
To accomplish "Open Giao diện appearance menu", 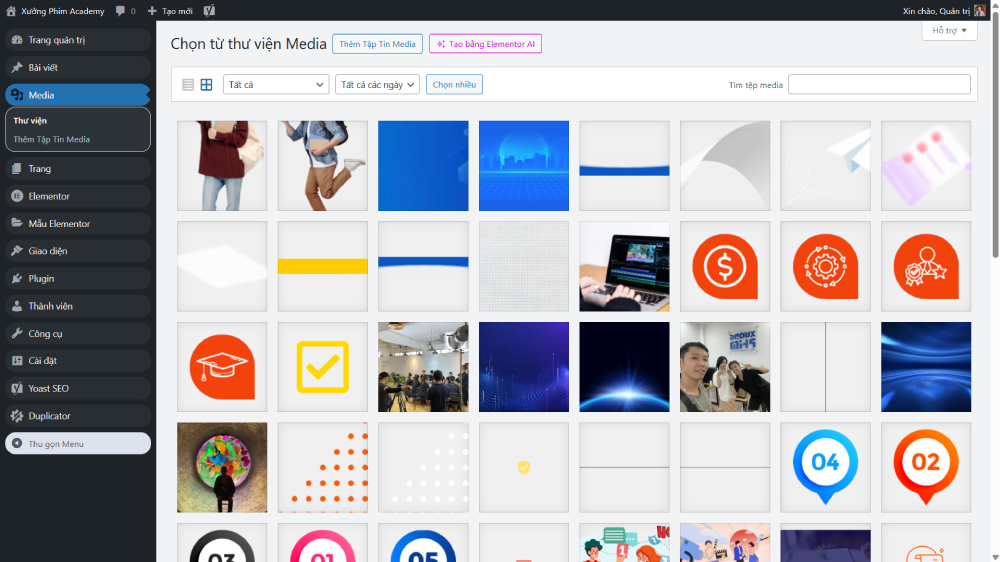I will click(78, 251).
